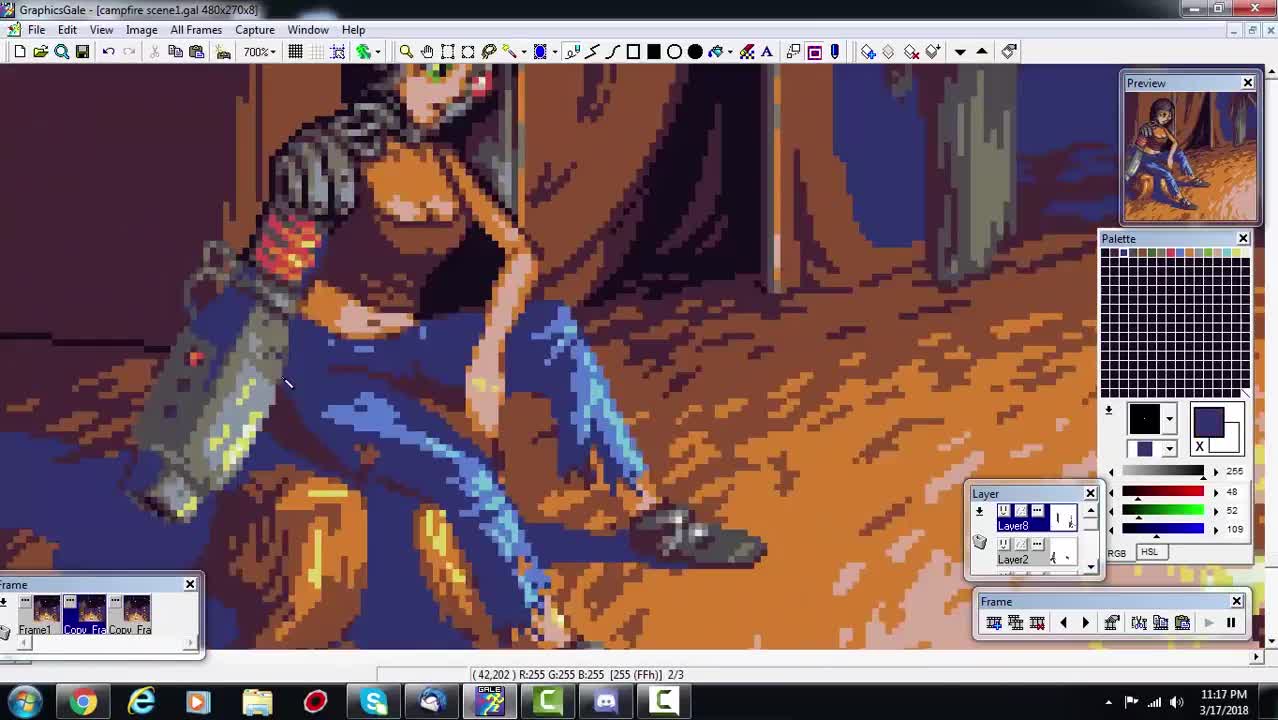This screenshot has height=720, width=1278.
Task: Adjust the blue channel slider
Action: 1163,529
